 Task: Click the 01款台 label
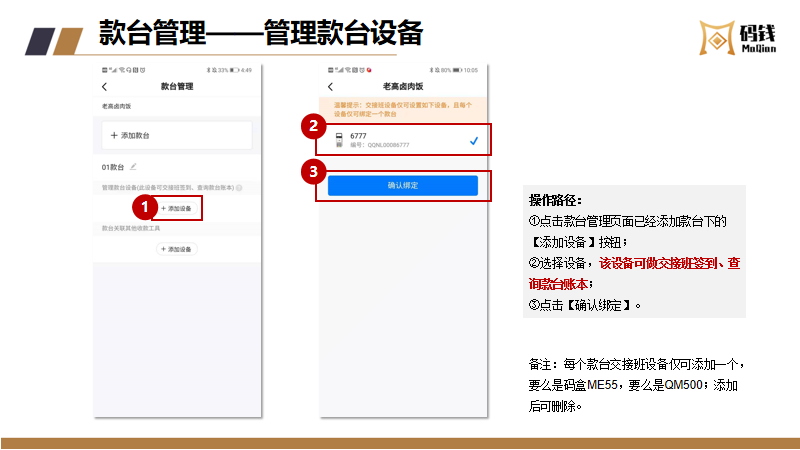112,166
